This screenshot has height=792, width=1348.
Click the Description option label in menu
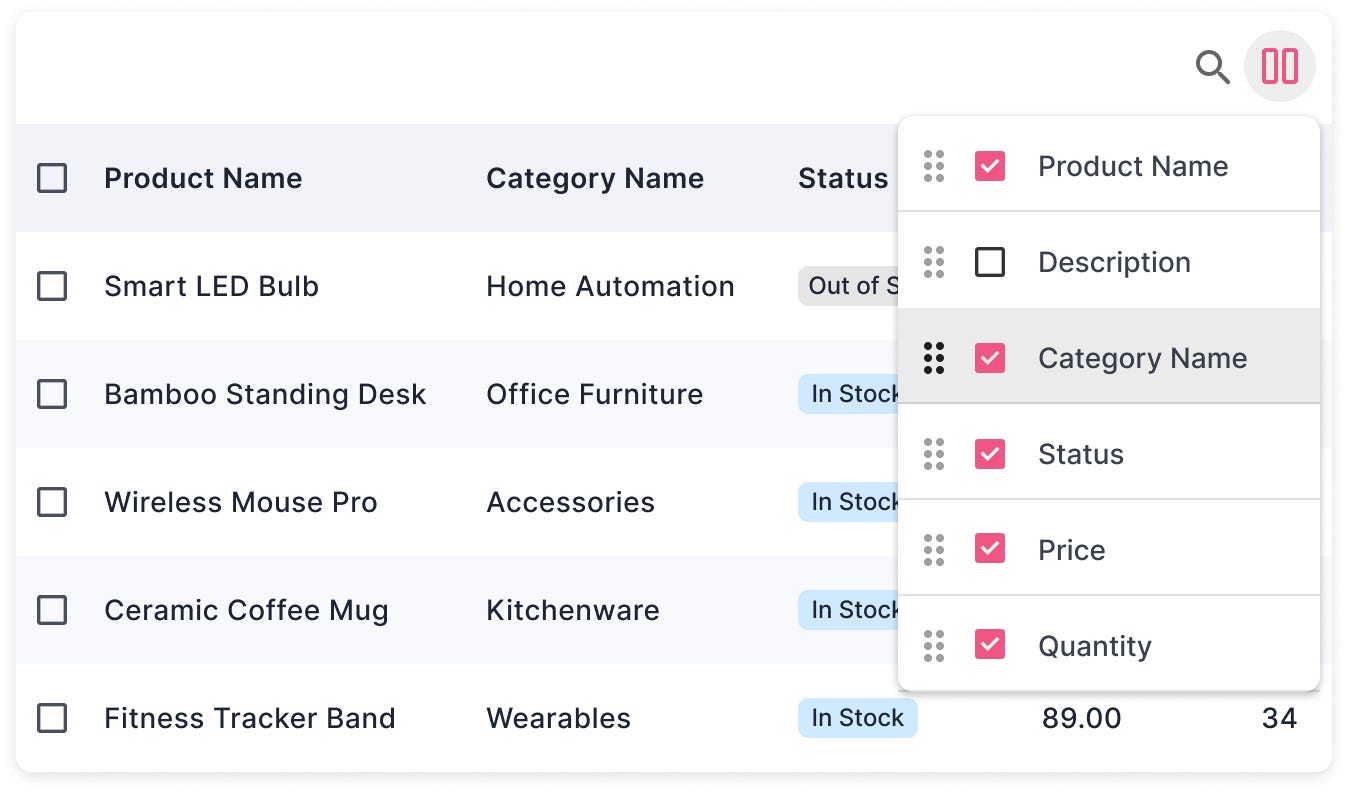[x=1114, y=262]
